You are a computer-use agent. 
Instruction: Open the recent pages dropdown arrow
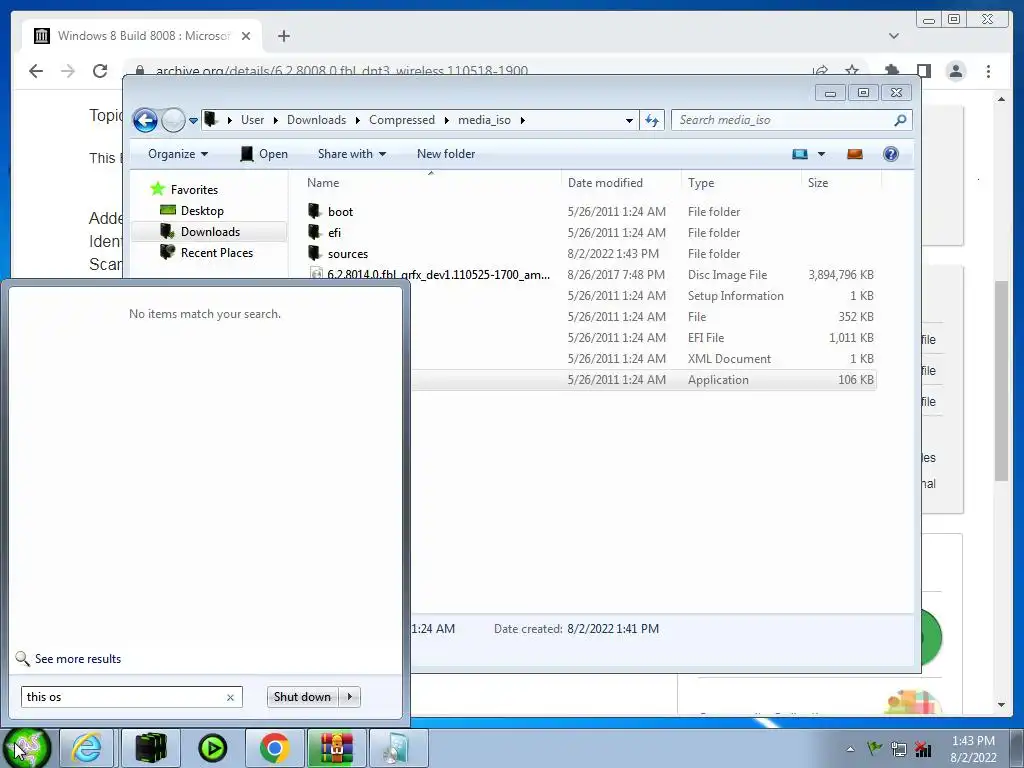[x=193, y=121]
